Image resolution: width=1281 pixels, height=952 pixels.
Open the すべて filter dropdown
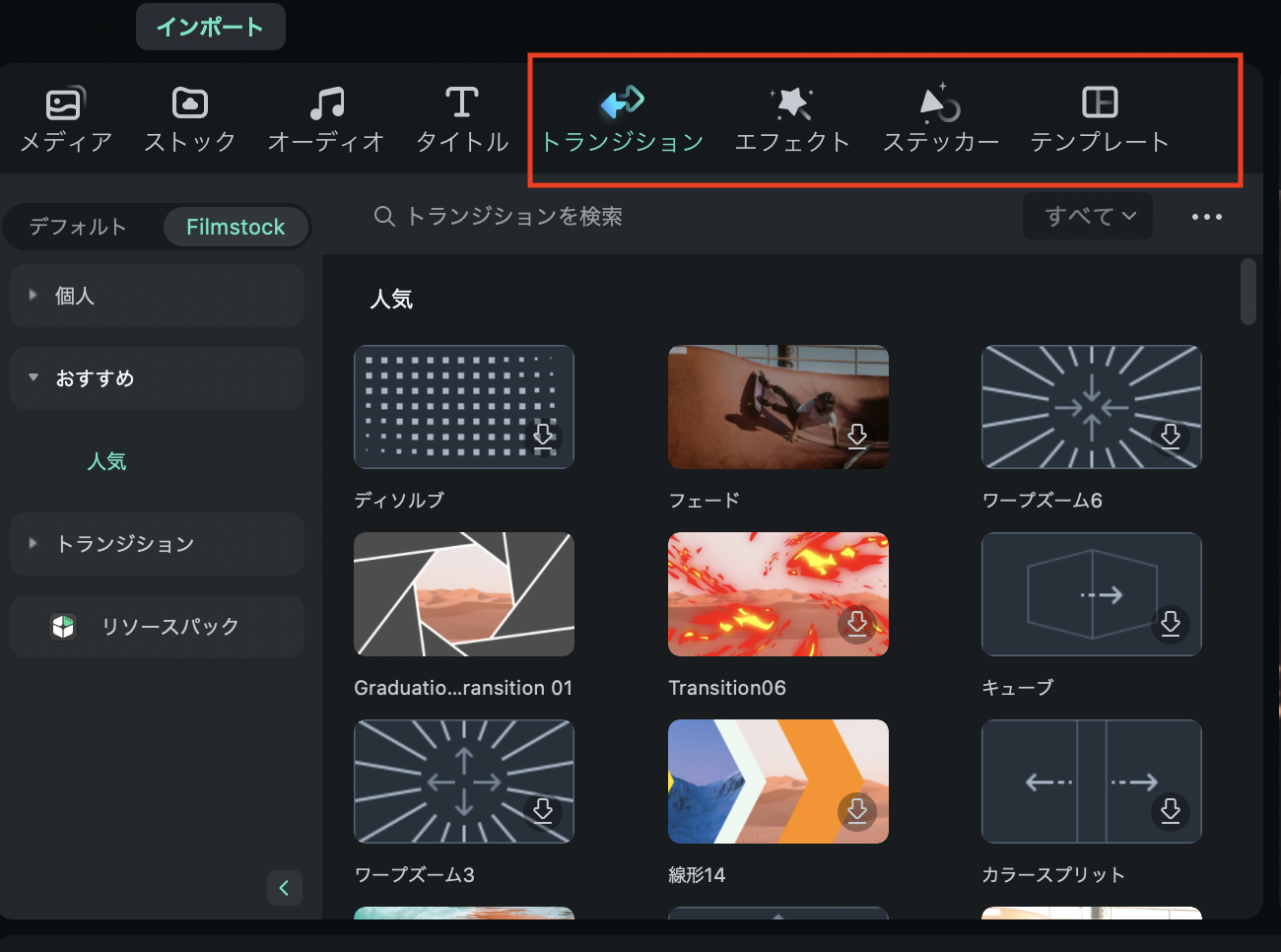click(1088, 217)
